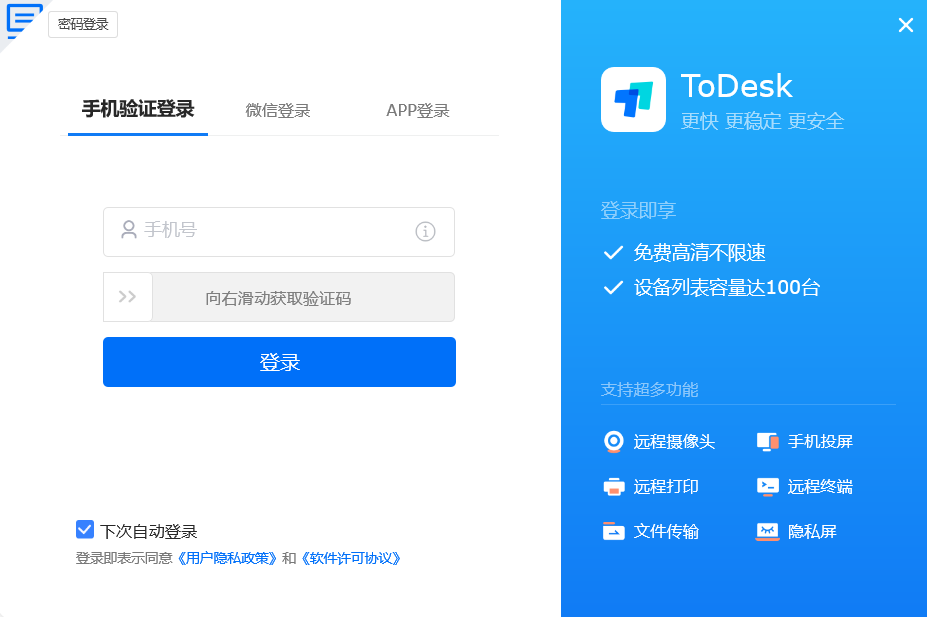Toggle the 下次自动登录 checkbox
Viewport: 927px width, 617px height.
point(85,530)
